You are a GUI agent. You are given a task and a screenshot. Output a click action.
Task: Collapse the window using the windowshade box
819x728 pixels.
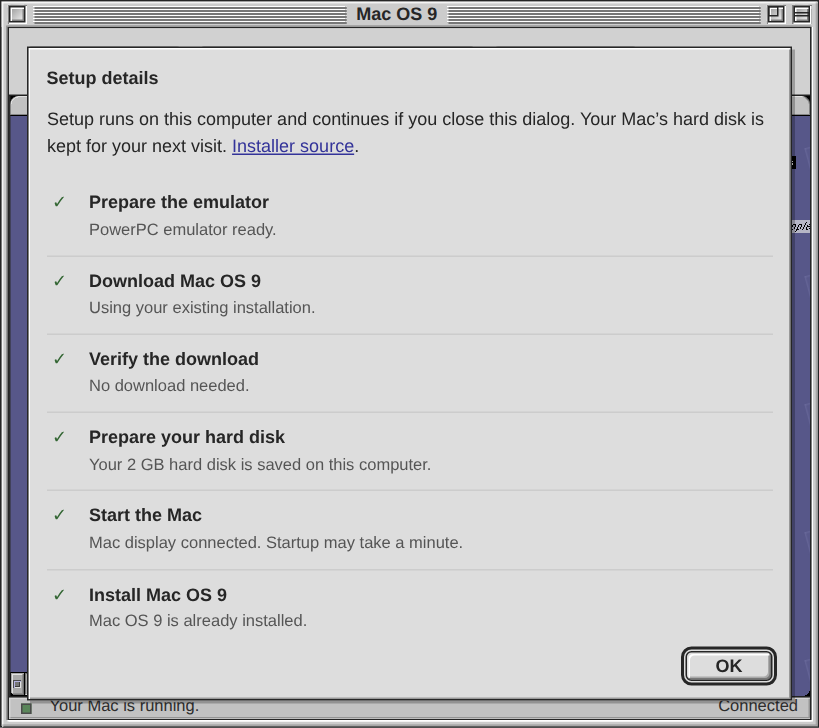(802, 14)
